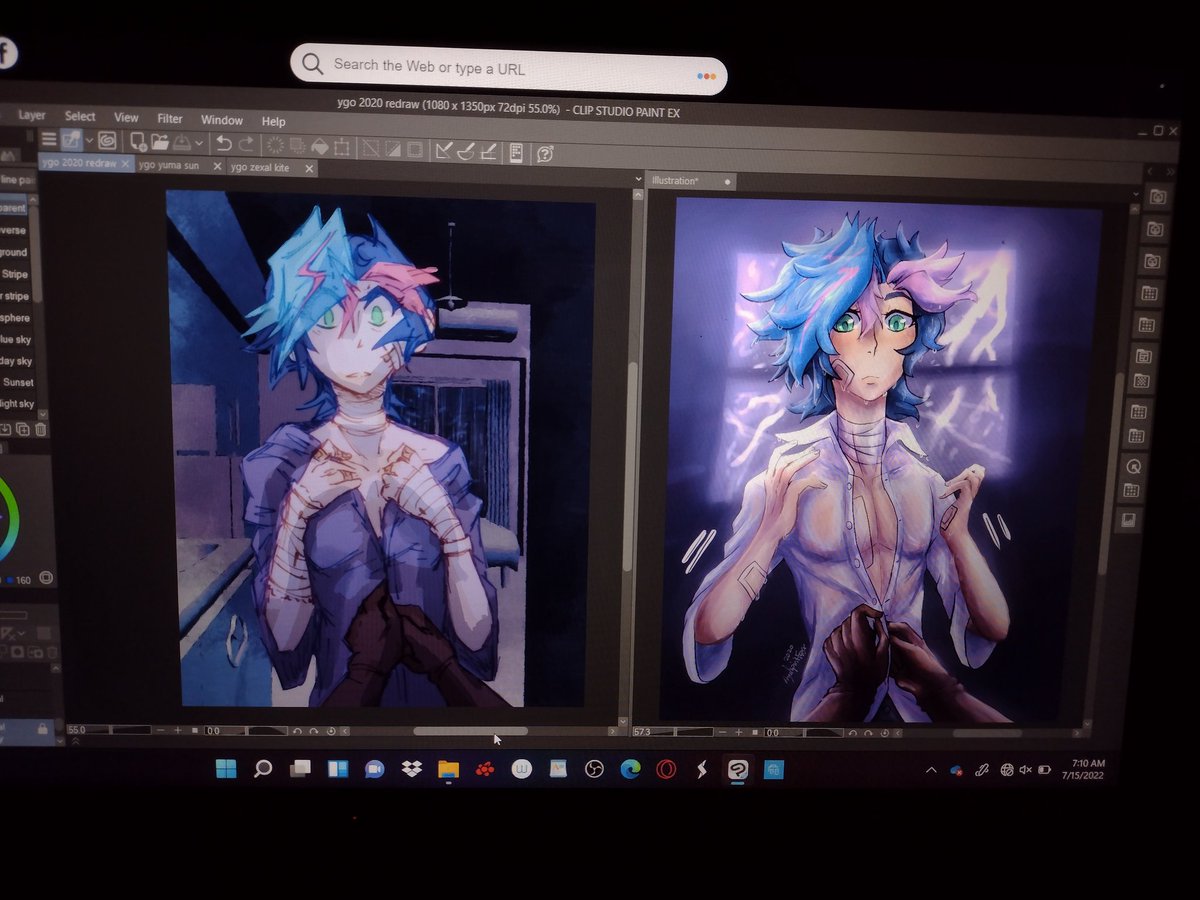The image size is (1200, 900).
Task: Open the CLIP STUDIO swirl icon
Action: tap(107, 140)
